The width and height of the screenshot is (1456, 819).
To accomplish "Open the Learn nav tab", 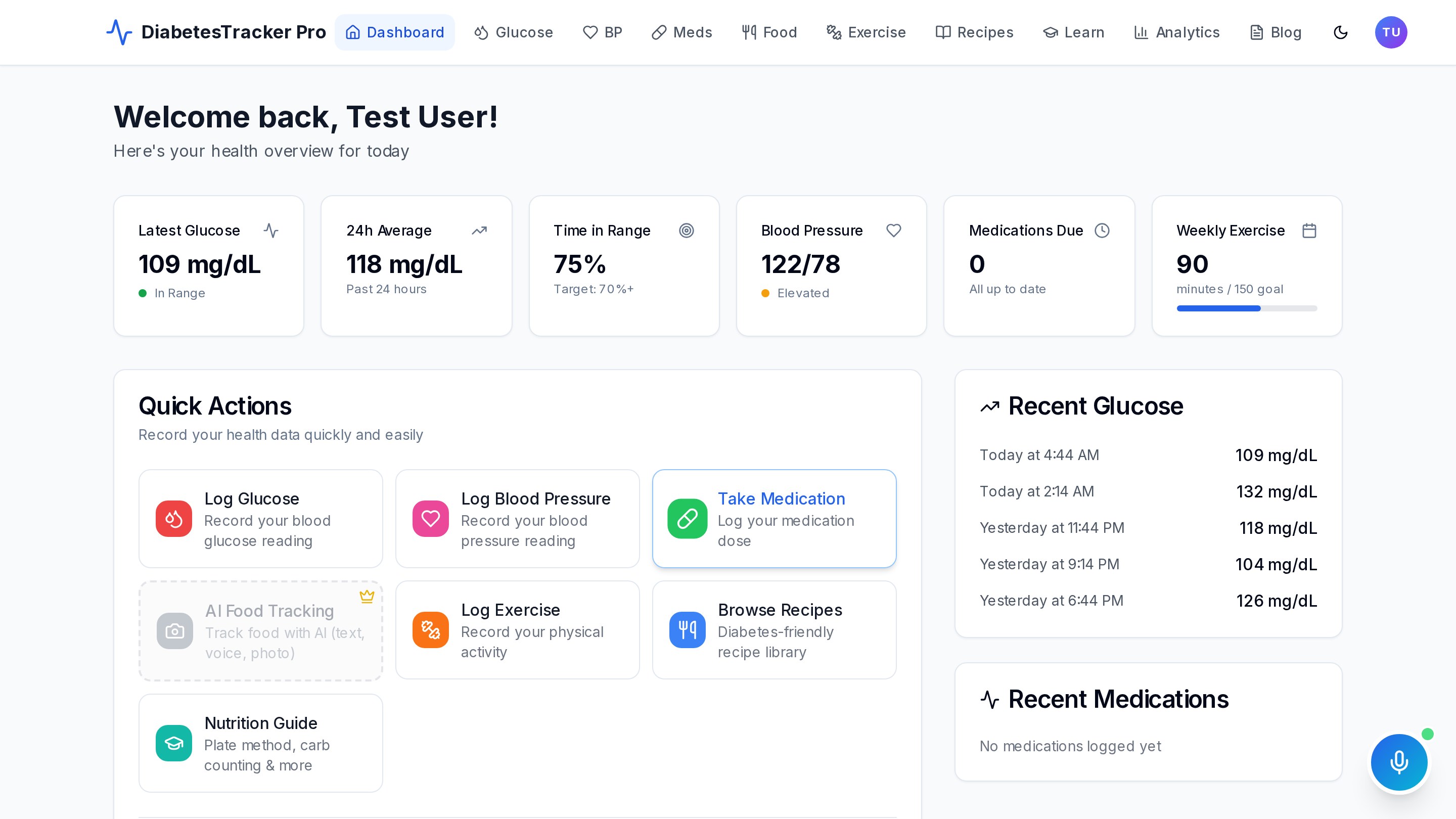I will point(1073,32).
